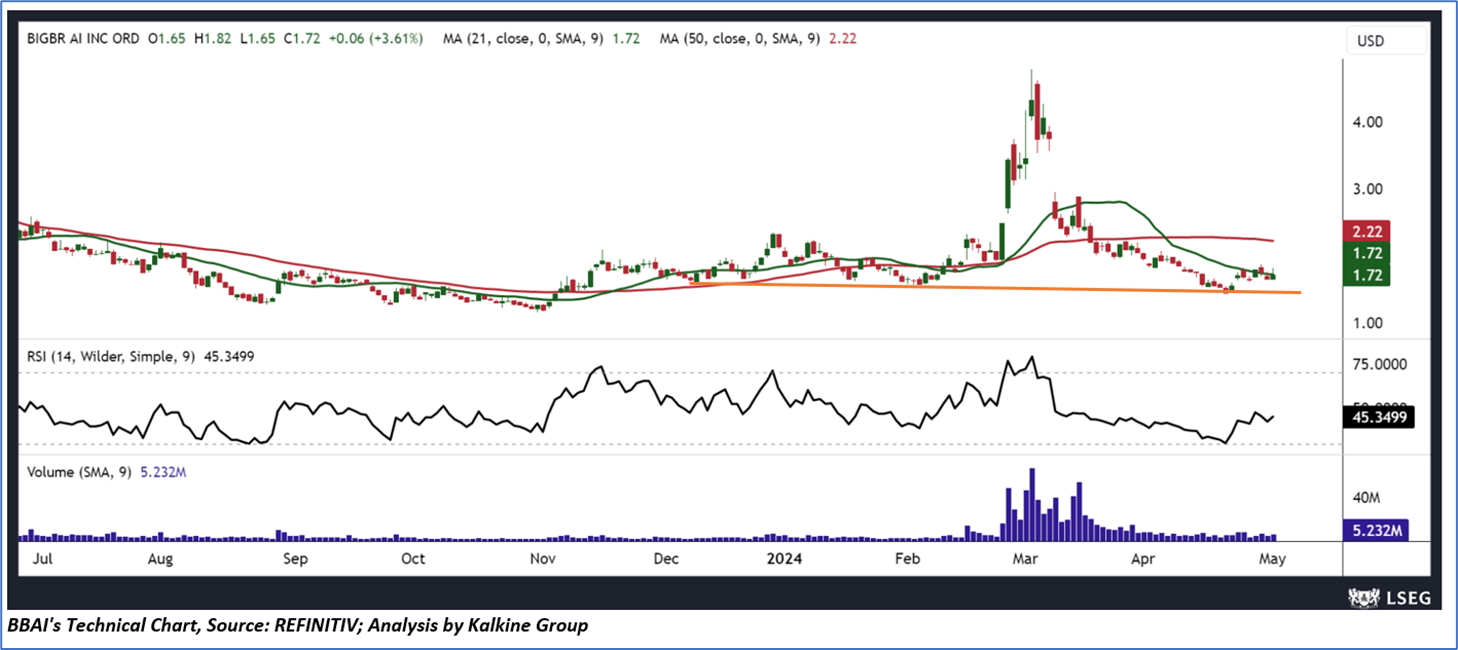Click the BBAI's Technical Chart caption text
Image resolution: width=1458 pixels, height=650 pixels.
point(298,626)
